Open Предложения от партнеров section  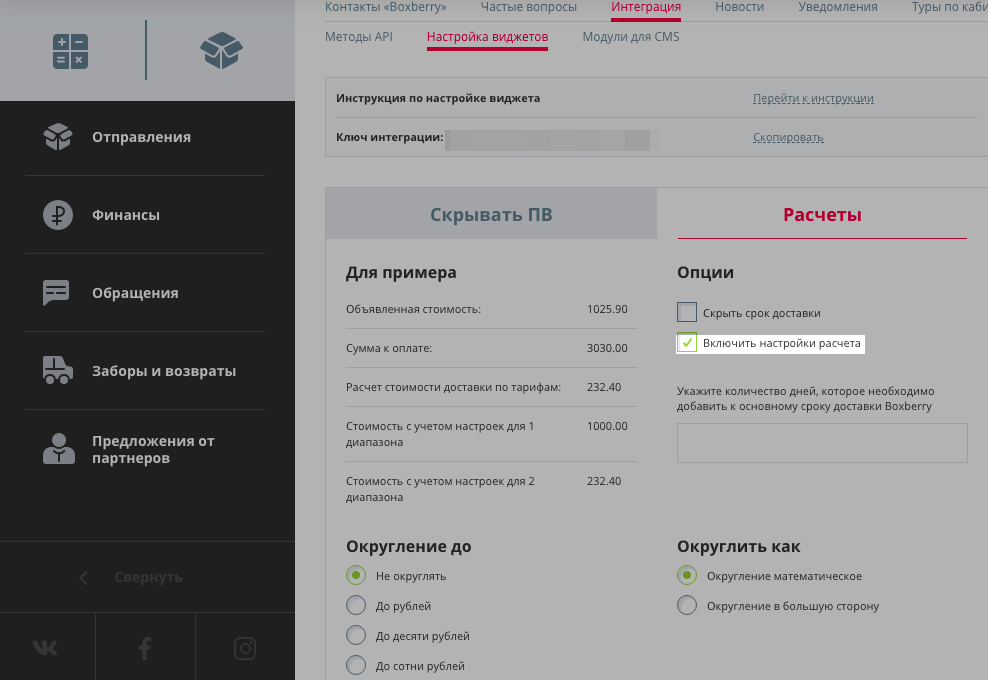[153, 449]
